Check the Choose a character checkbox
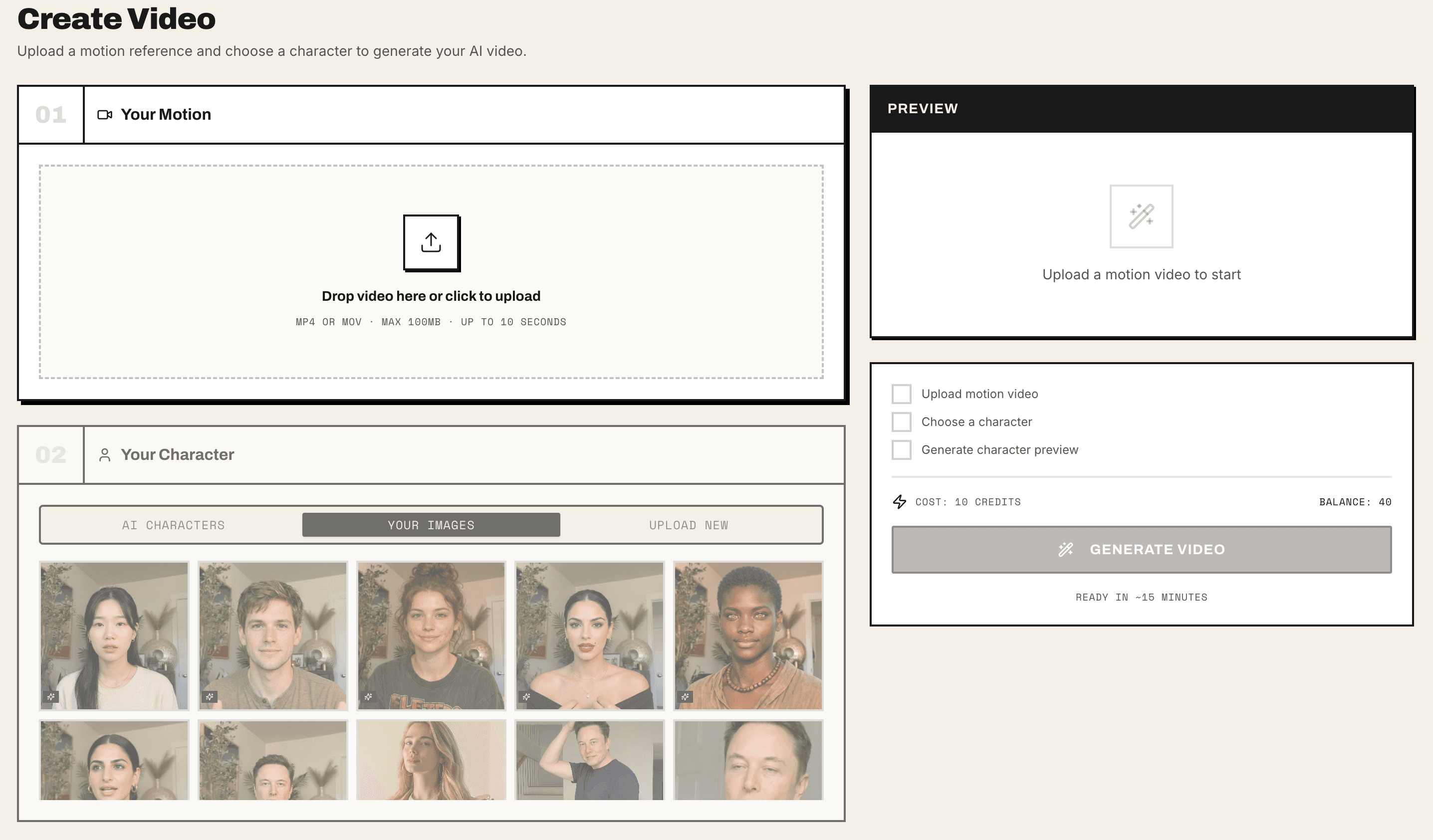 coord(901,421)
